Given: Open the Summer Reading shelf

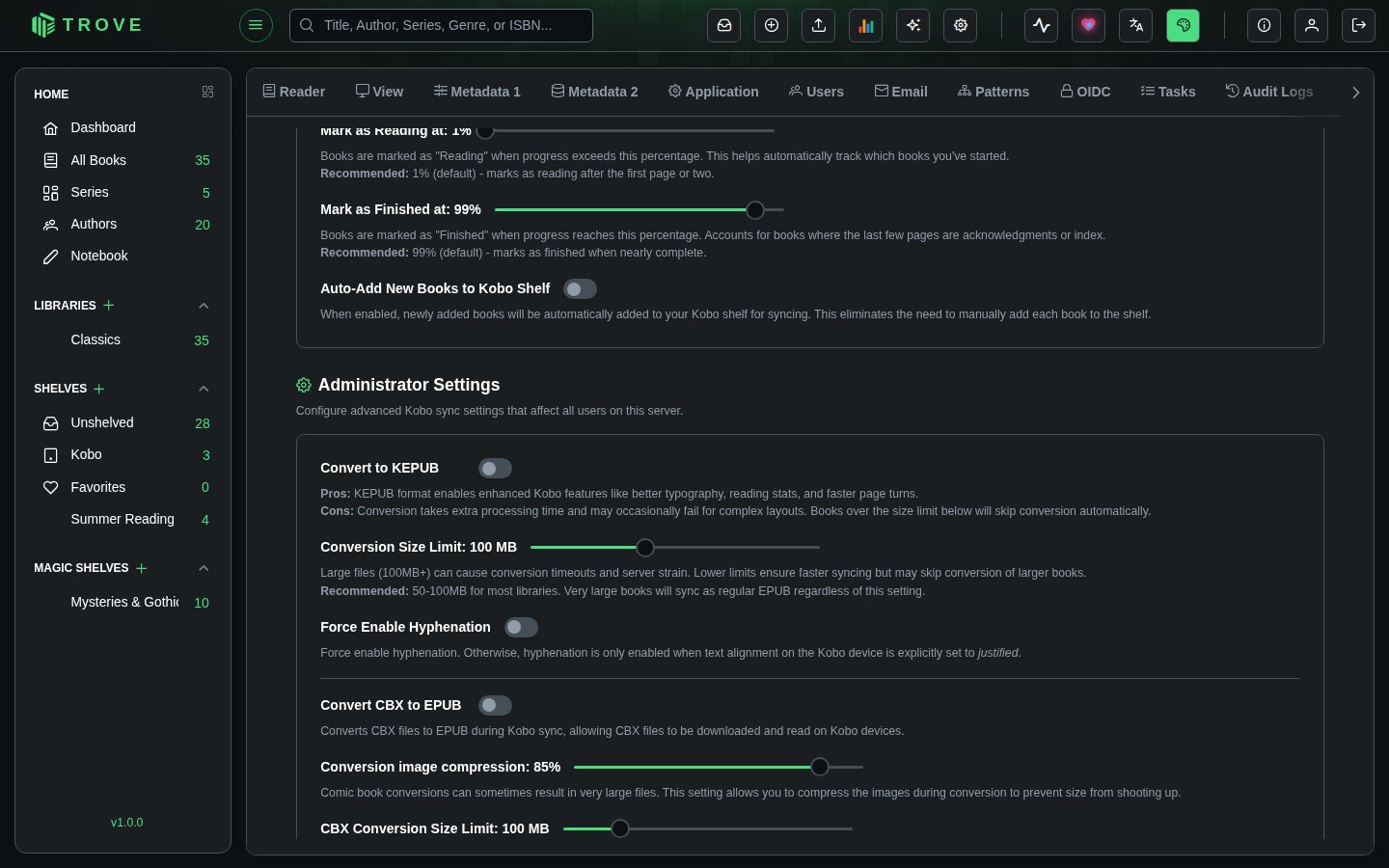Looking at the screenshot, I should point(123,519).
